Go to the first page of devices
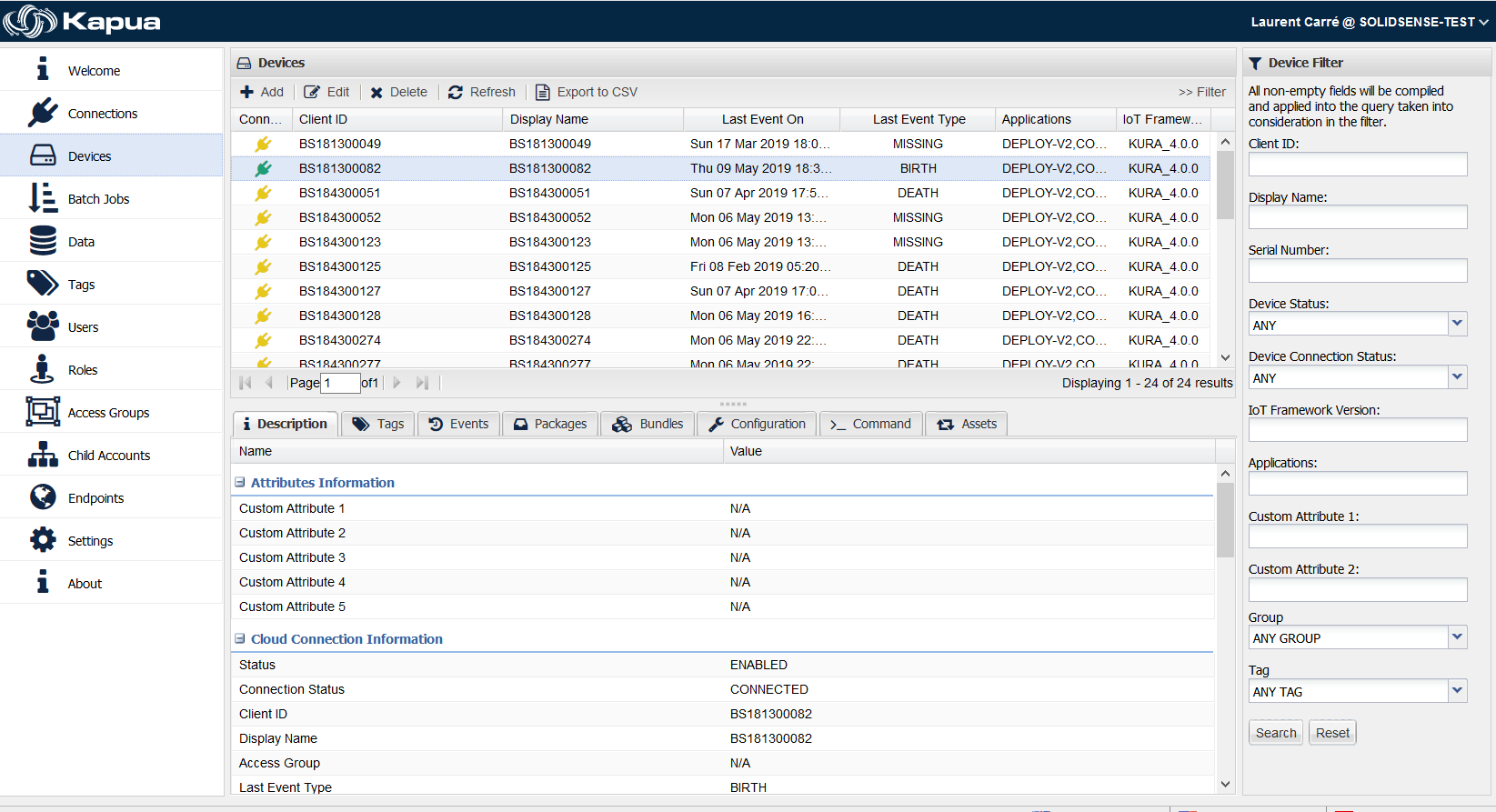Viewport: 1496px width, 812px height. pos(246,383)
